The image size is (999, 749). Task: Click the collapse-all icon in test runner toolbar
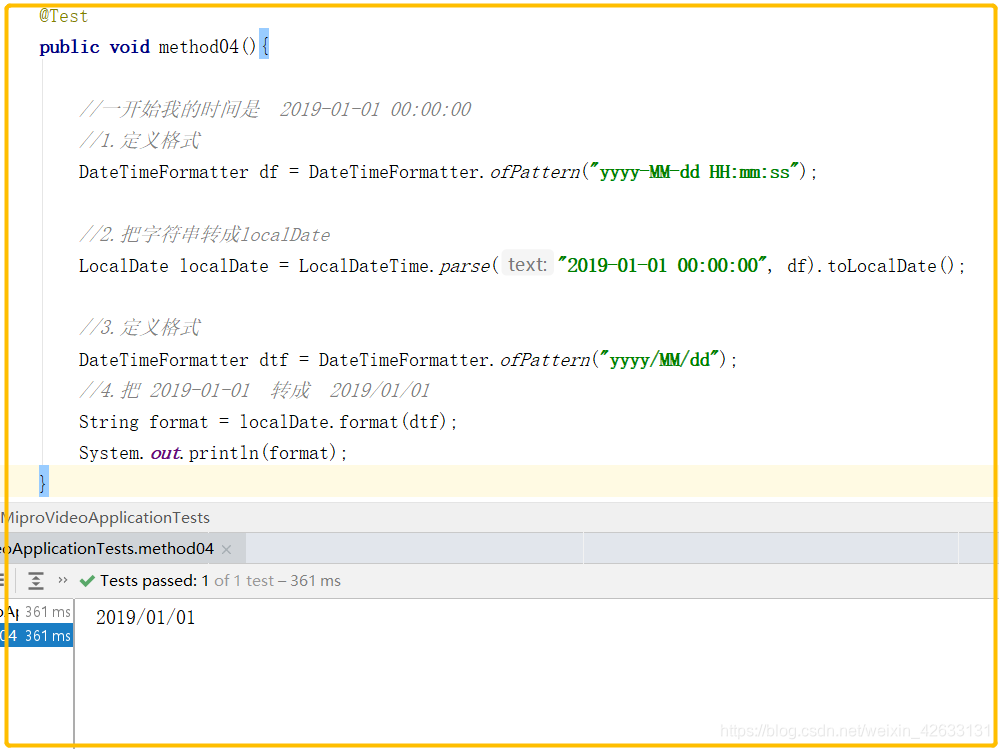point(35,580)
